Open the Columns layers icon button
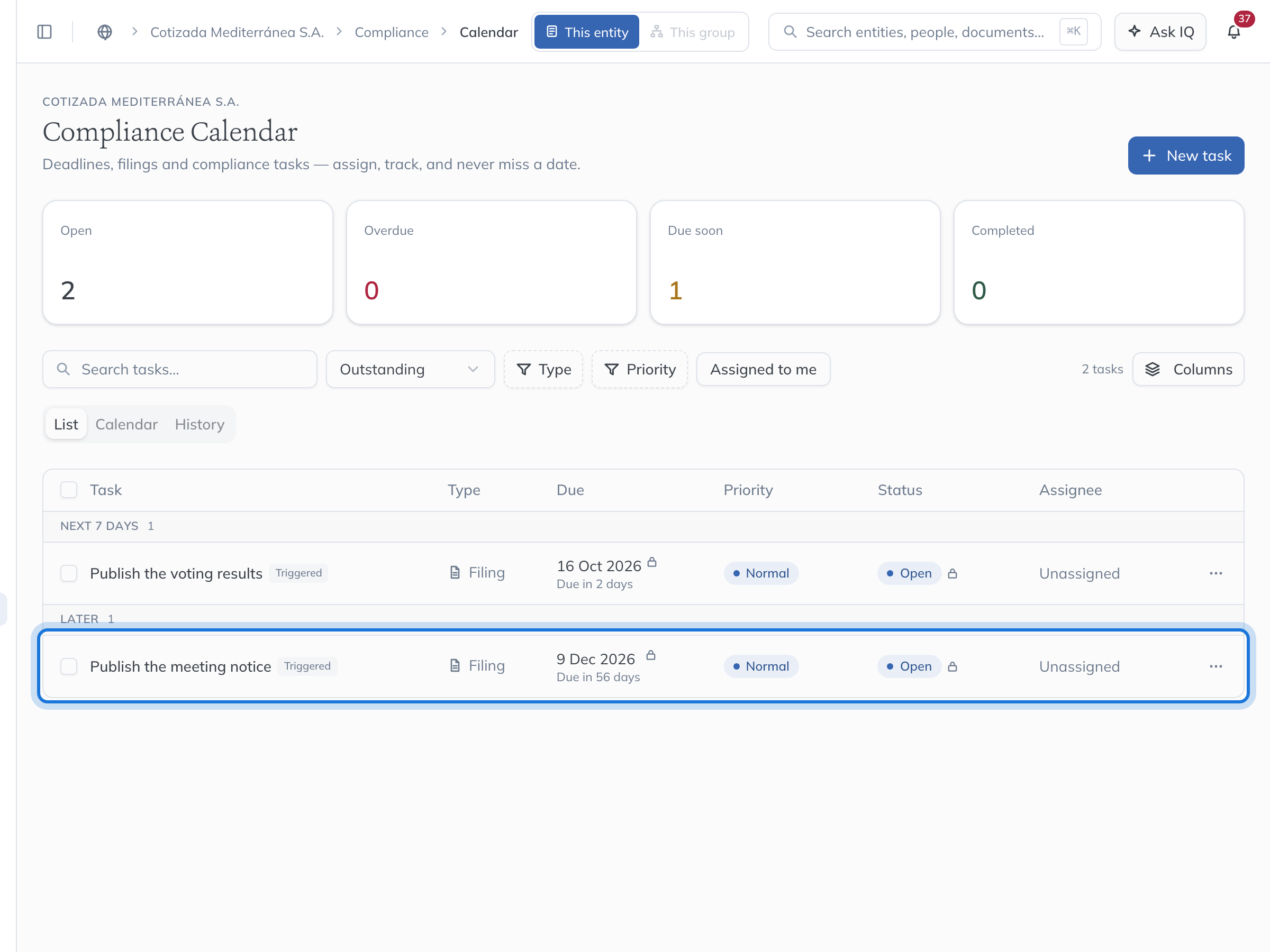 coord(1188,369)
